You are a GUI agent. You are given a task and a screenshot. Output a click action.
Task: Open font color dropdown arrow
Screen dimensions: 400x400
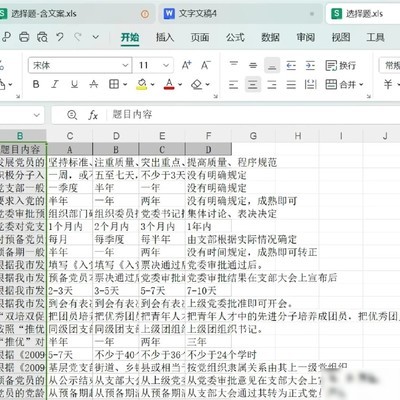(180, 85)
